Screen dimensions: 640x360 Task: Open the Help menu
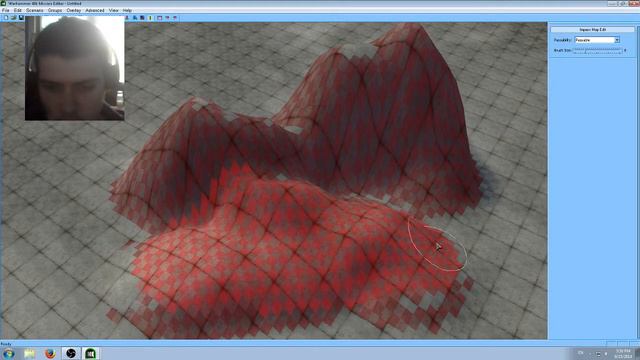click(127, 10)
